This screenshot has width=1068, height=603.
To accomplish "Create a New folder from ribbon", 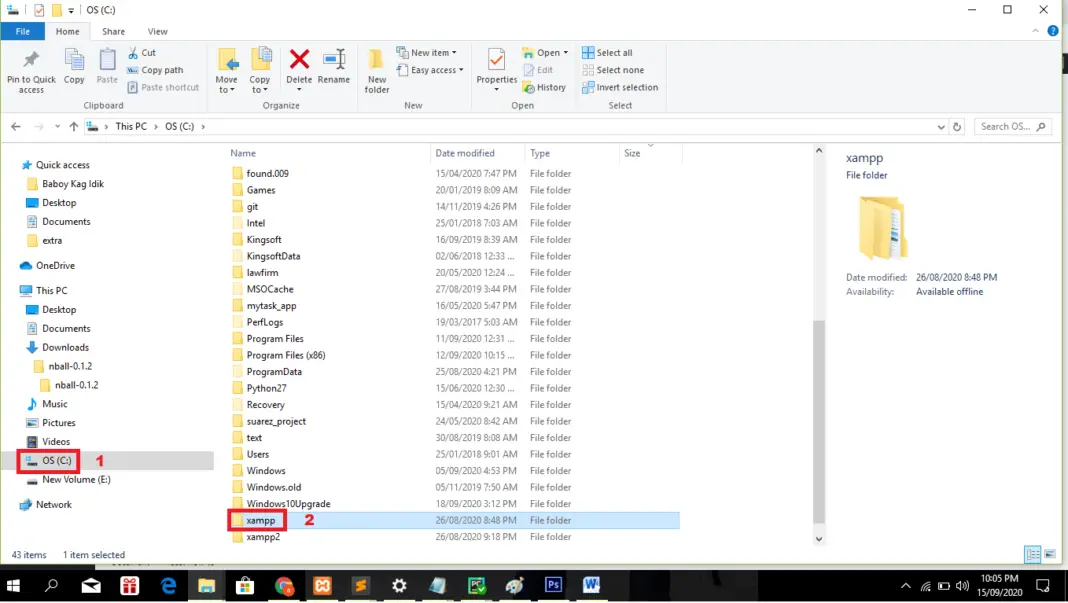I will [377, 70].
